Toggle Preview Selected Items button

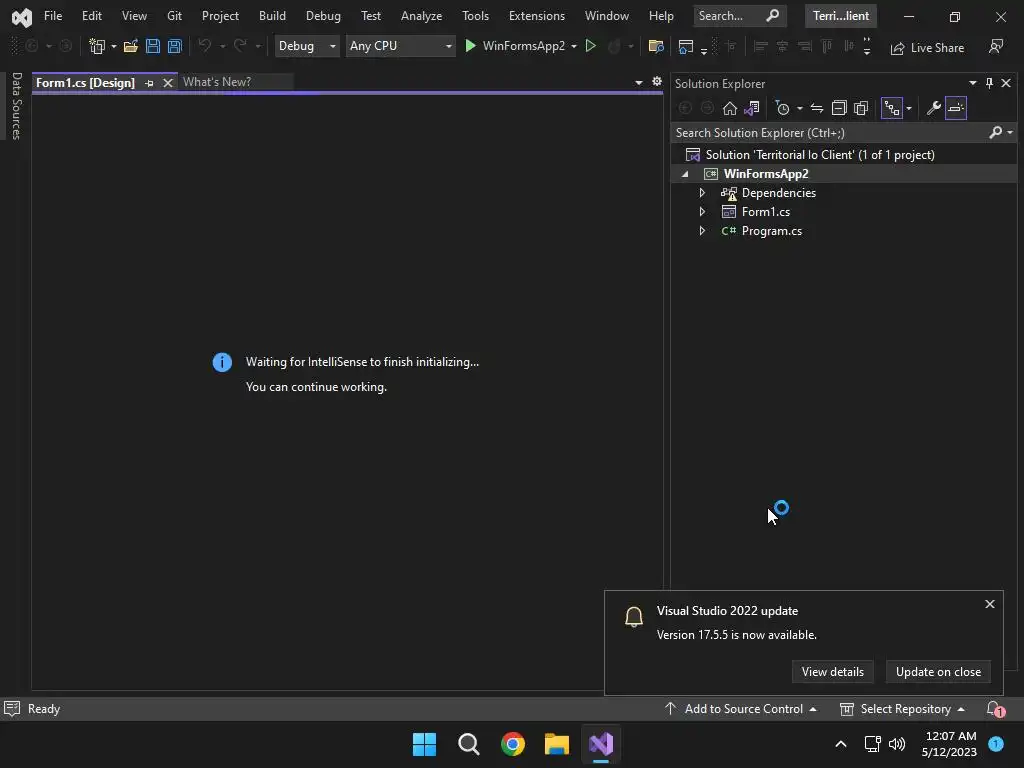pyautogui.click(x=956, y=108)
